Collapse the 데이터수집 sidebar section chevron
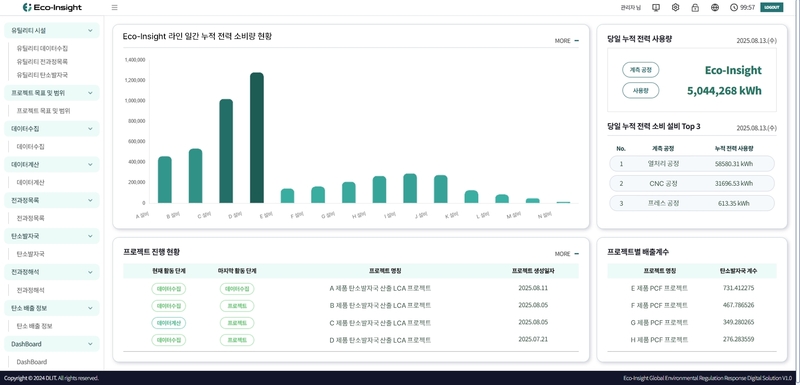The width and height of the screenshot is (800, 385). click(90, 129)
